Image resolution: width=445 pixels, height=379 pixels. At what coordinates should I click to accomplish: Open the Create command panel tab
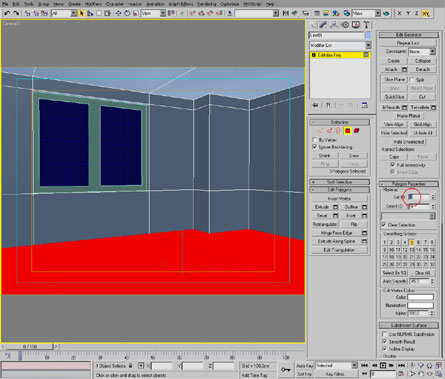coord(312,25)
